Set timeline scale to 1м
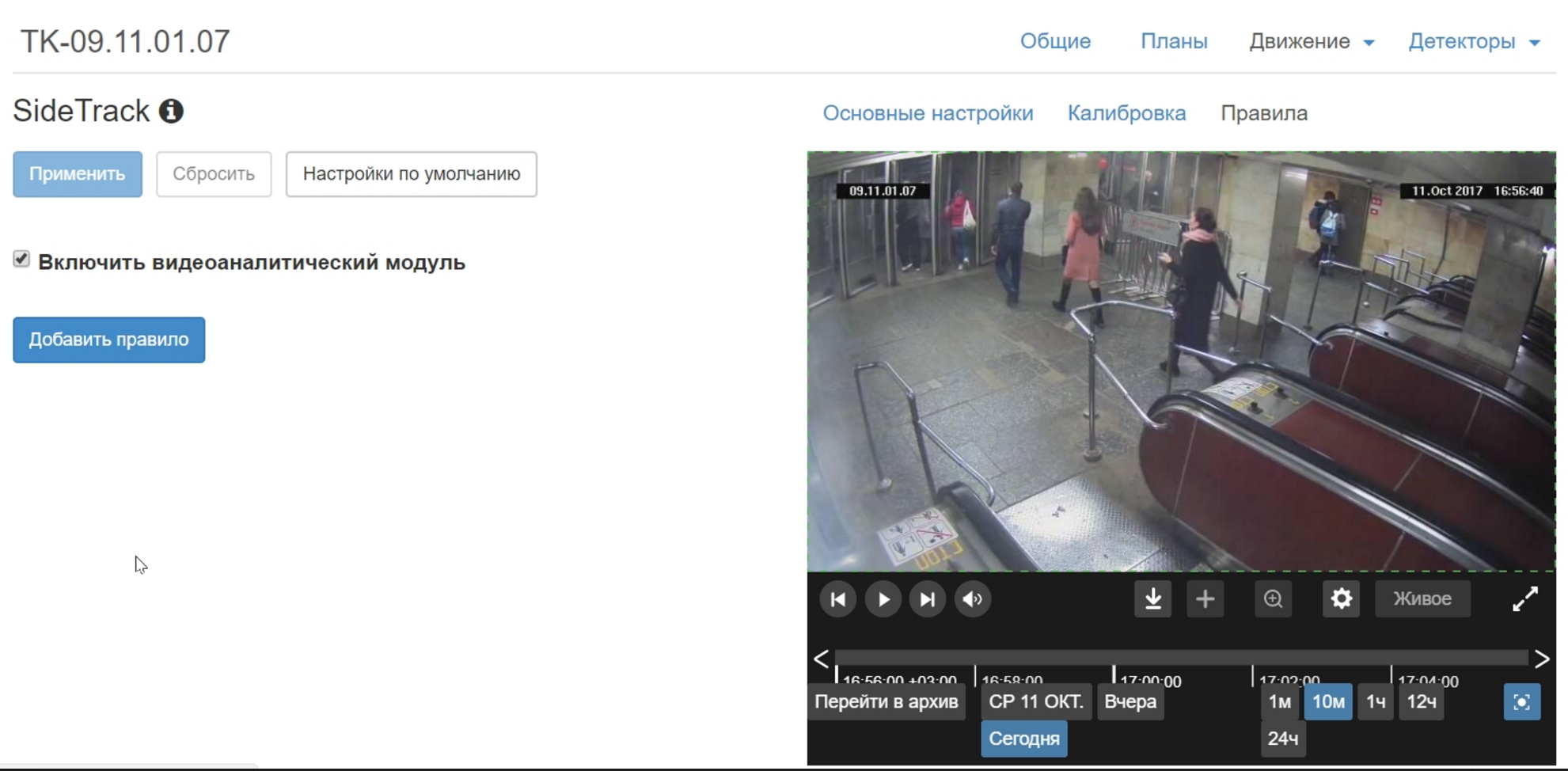 click(1279, 702)
